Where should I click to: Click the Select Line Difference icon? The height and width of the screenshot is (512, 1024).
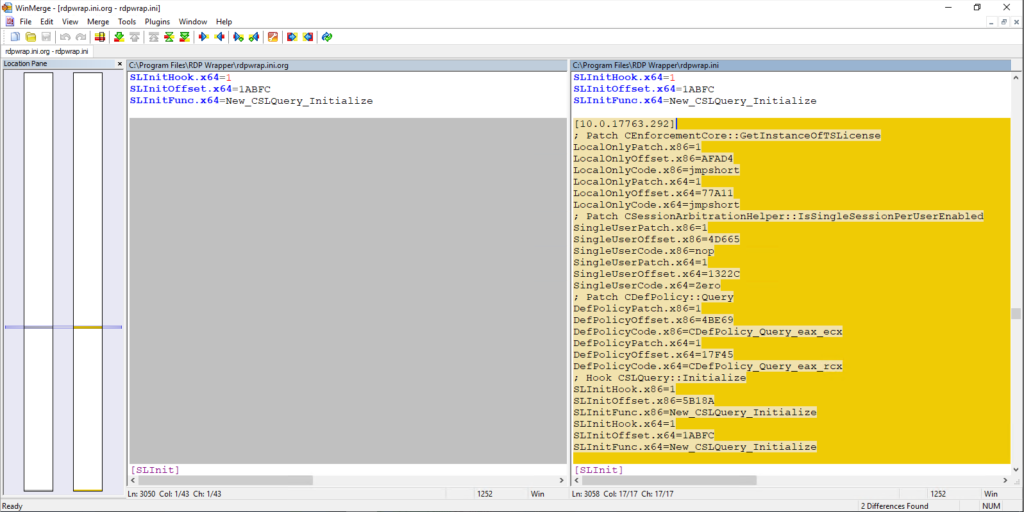[x=100, y=37]
